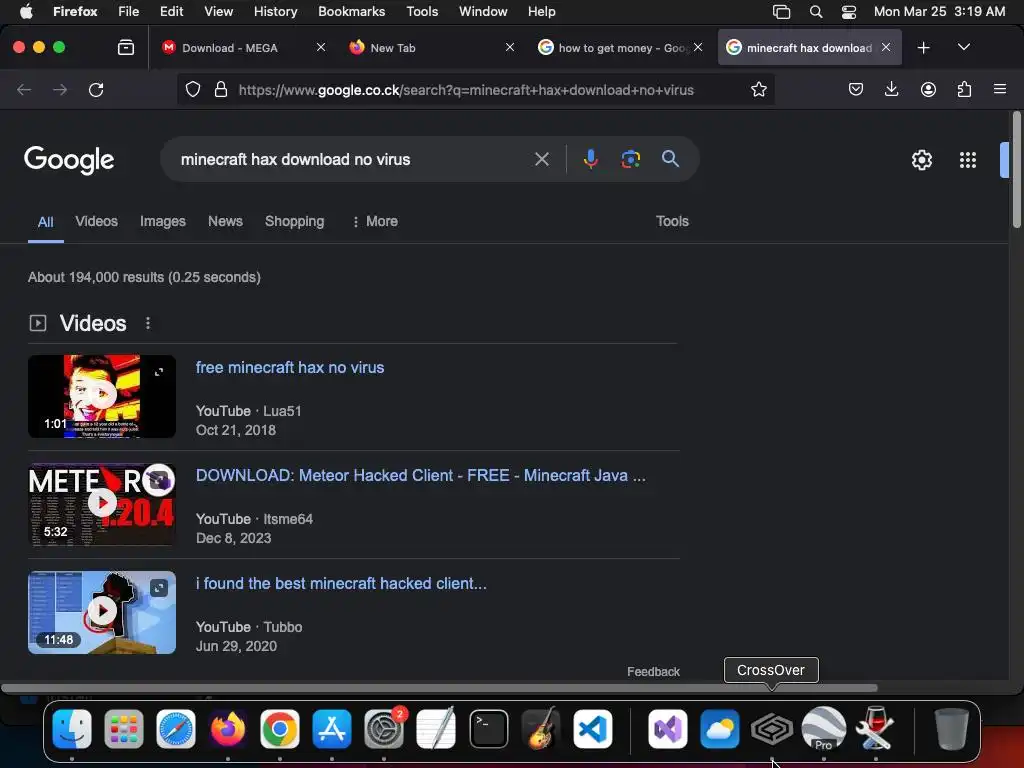Play the 1:01 Lua51 video thumbnail
Image resolution: width=1024 pixels, height=768 pixels.
[102, 396]
